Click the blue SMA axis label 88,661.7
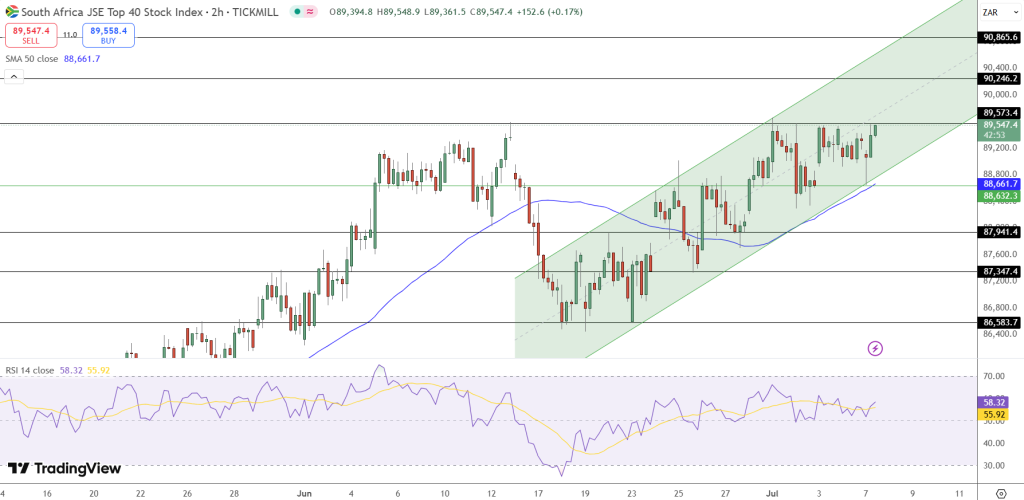This screenshot has width=1024, height=500. click(1000, 184)
